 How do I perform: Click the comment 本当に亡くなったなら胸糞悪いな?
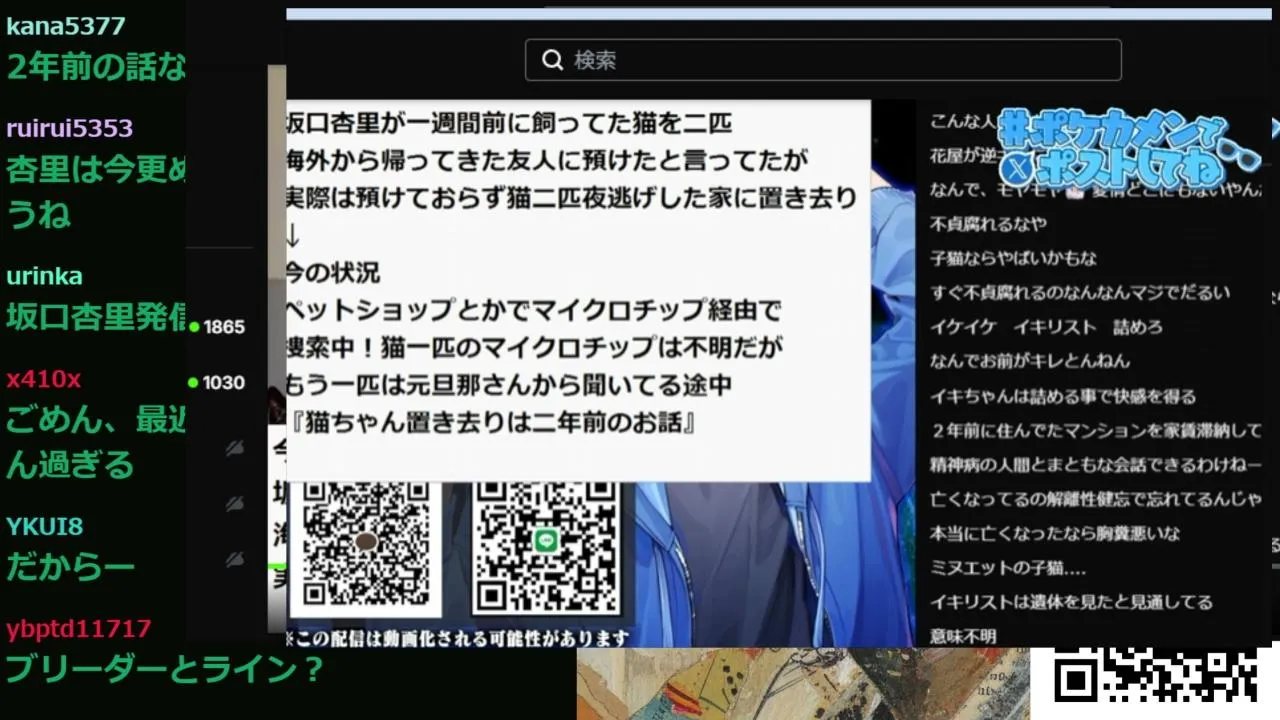pos(1055,533)
